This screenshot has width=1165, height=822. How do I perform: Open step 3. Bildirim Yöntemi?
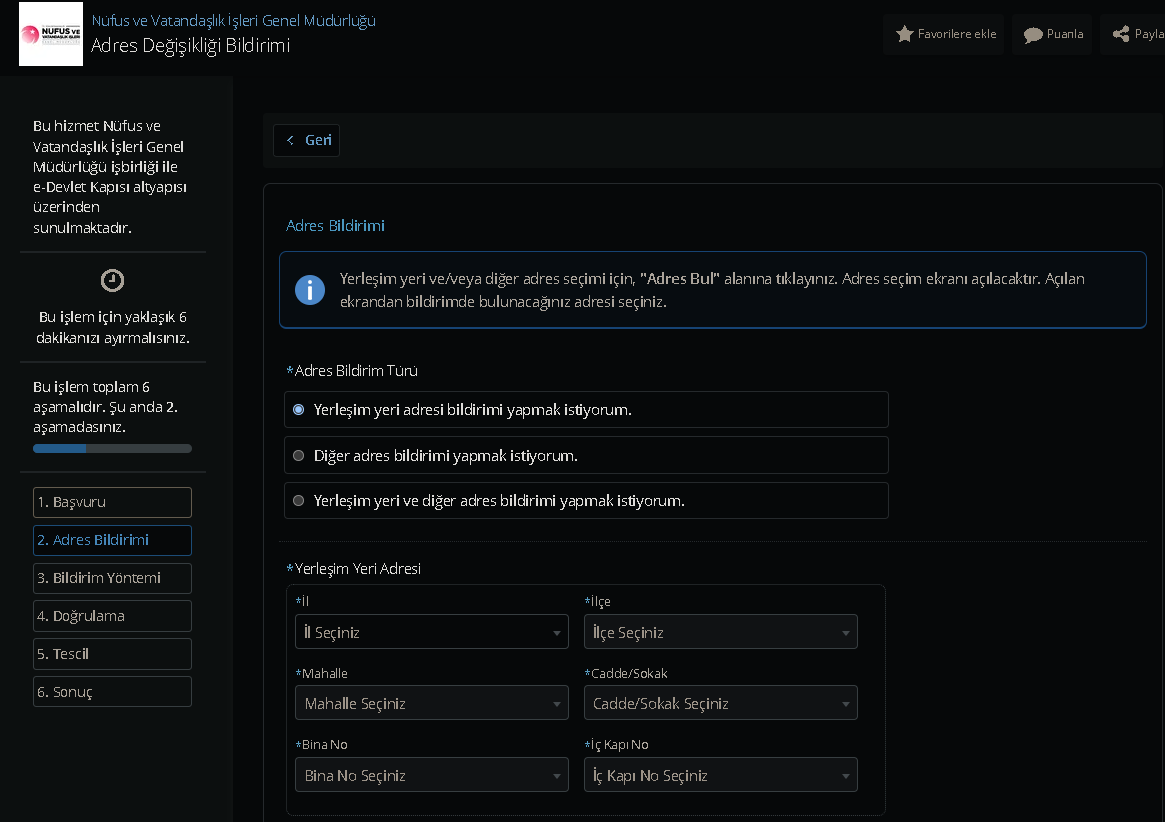(x=112, y=578)
